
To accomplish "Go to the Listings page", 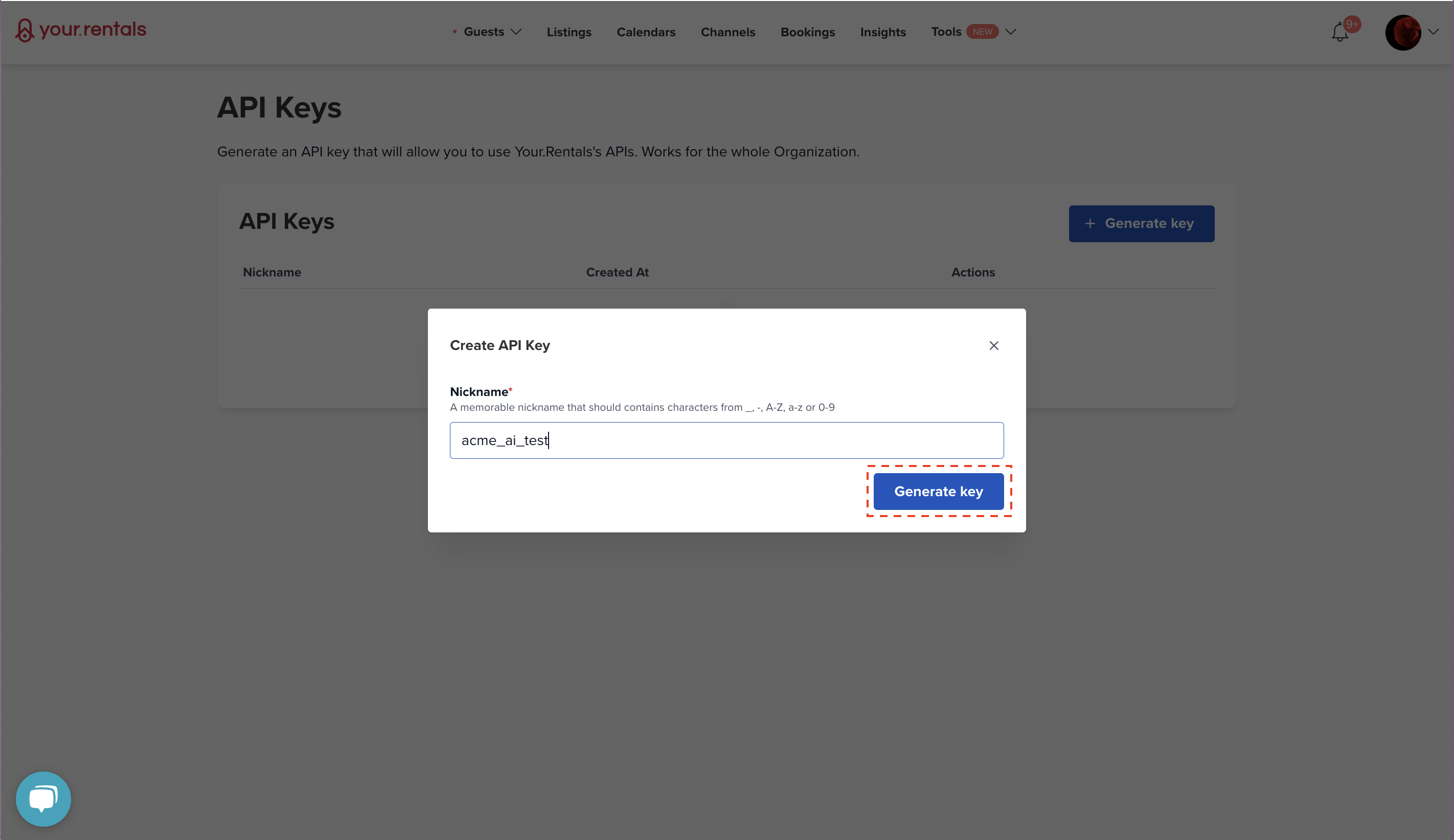I will point(569,32).
